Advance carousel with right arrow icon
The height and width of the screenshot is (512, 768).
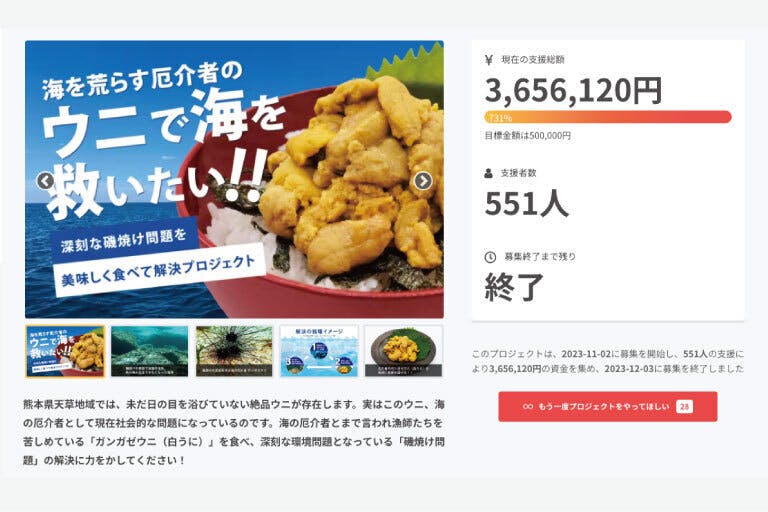(x=423, y=181)
